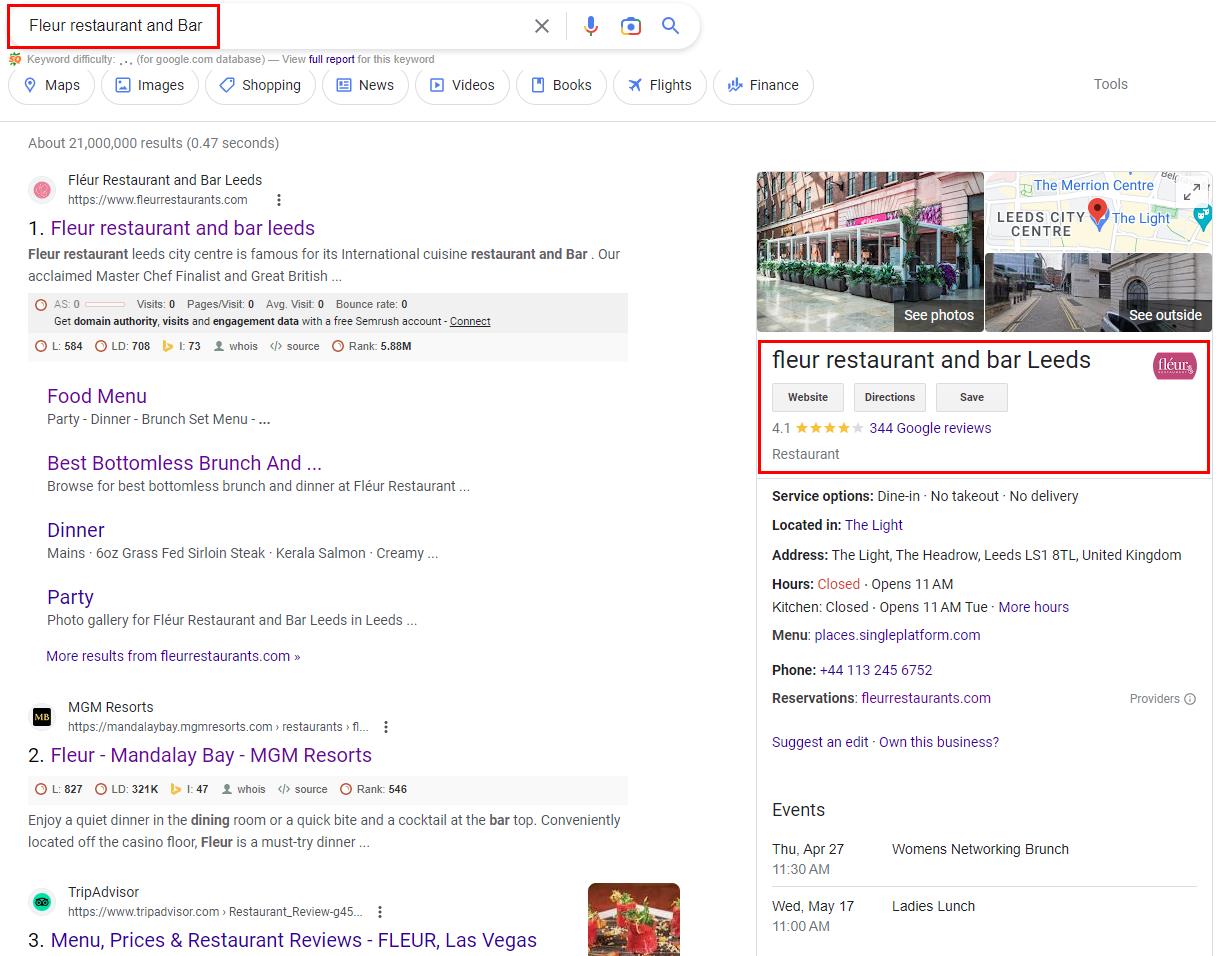
Task: Get Directions to the restaurant
Action: point(890,397)
